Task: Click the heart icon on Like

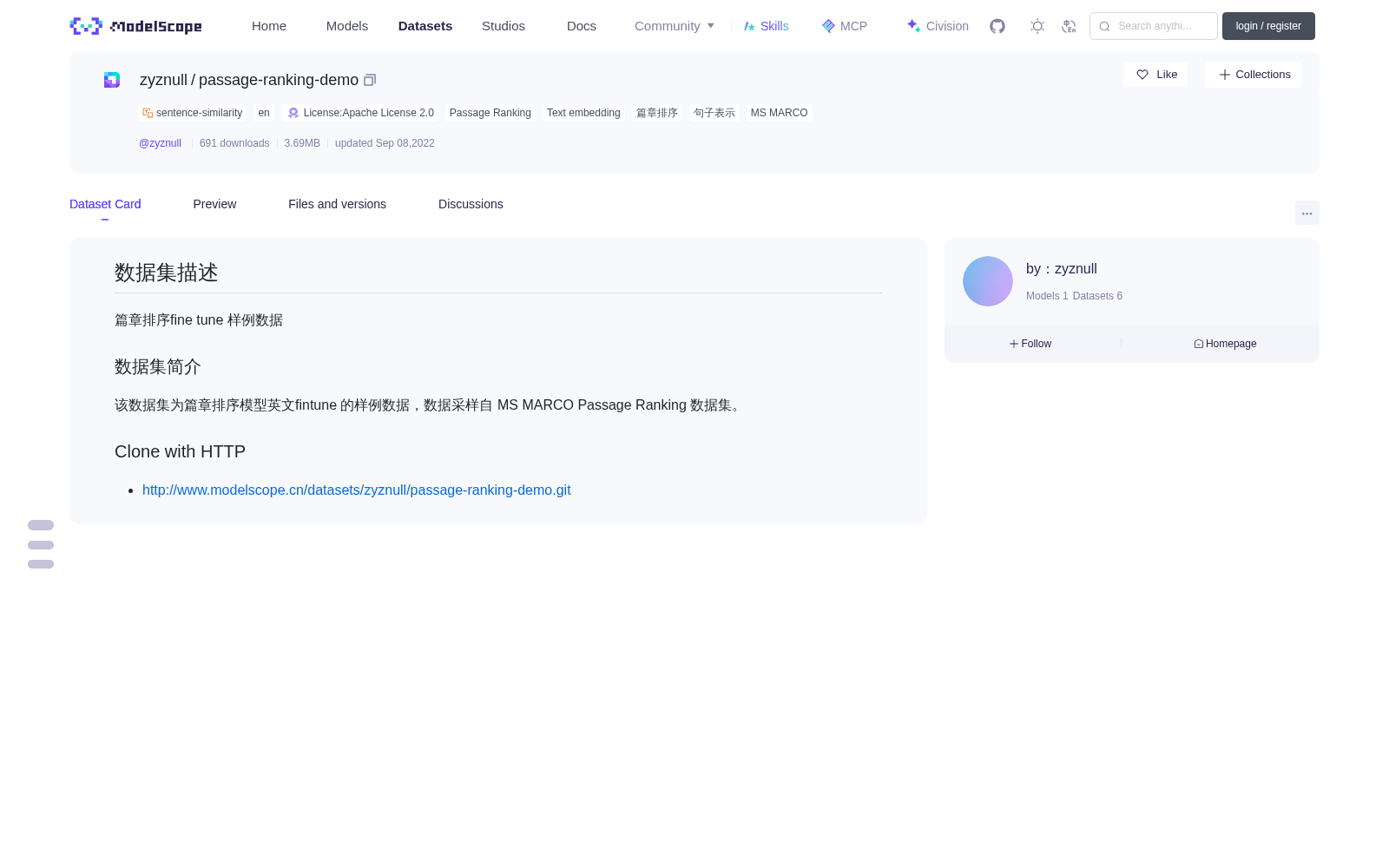Action: coord(1142,75)
